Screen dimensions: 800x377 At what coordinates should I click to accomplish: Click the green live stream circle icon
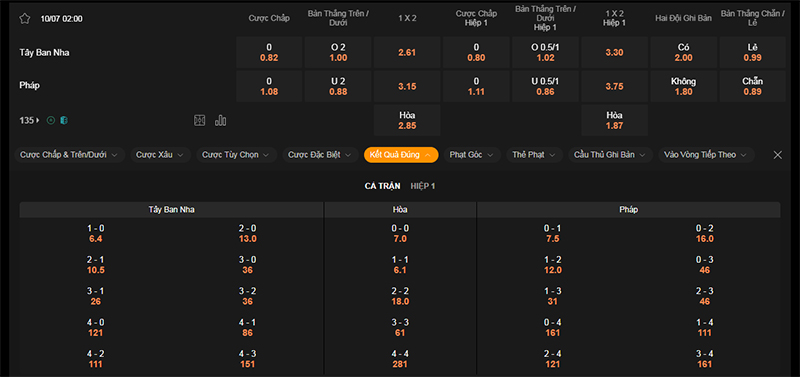tap(51, 120)
